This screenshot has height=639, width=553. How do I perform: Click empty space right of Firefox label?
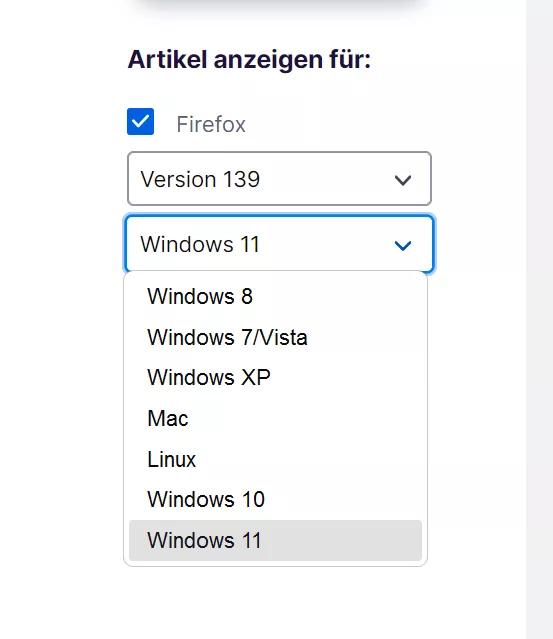(x=338, y=124)
